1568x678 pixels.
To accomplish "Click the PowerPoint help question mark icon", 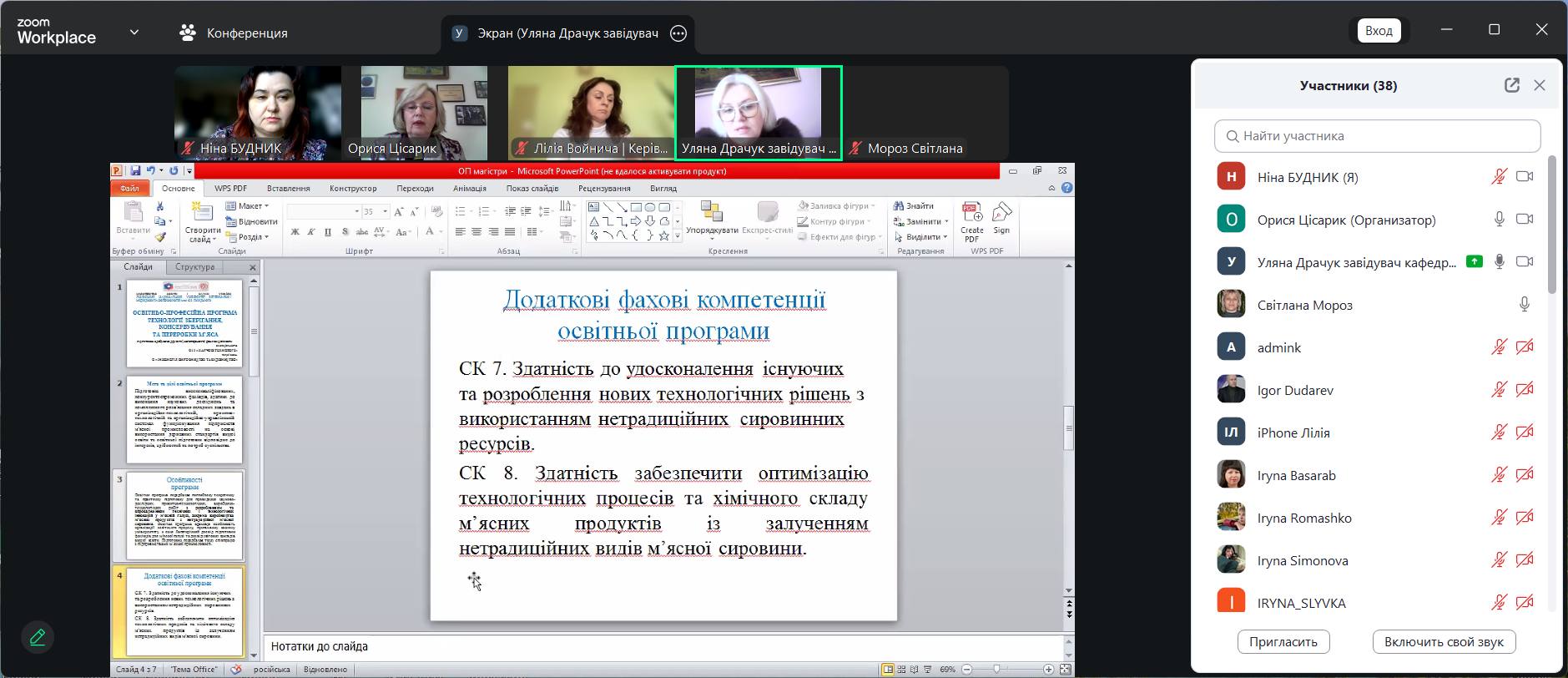I will coord(1066,188).
